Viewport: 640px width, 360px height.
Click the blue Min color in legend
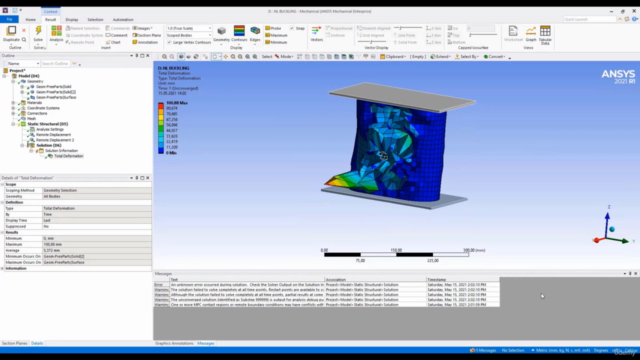(x=161, y=150)
